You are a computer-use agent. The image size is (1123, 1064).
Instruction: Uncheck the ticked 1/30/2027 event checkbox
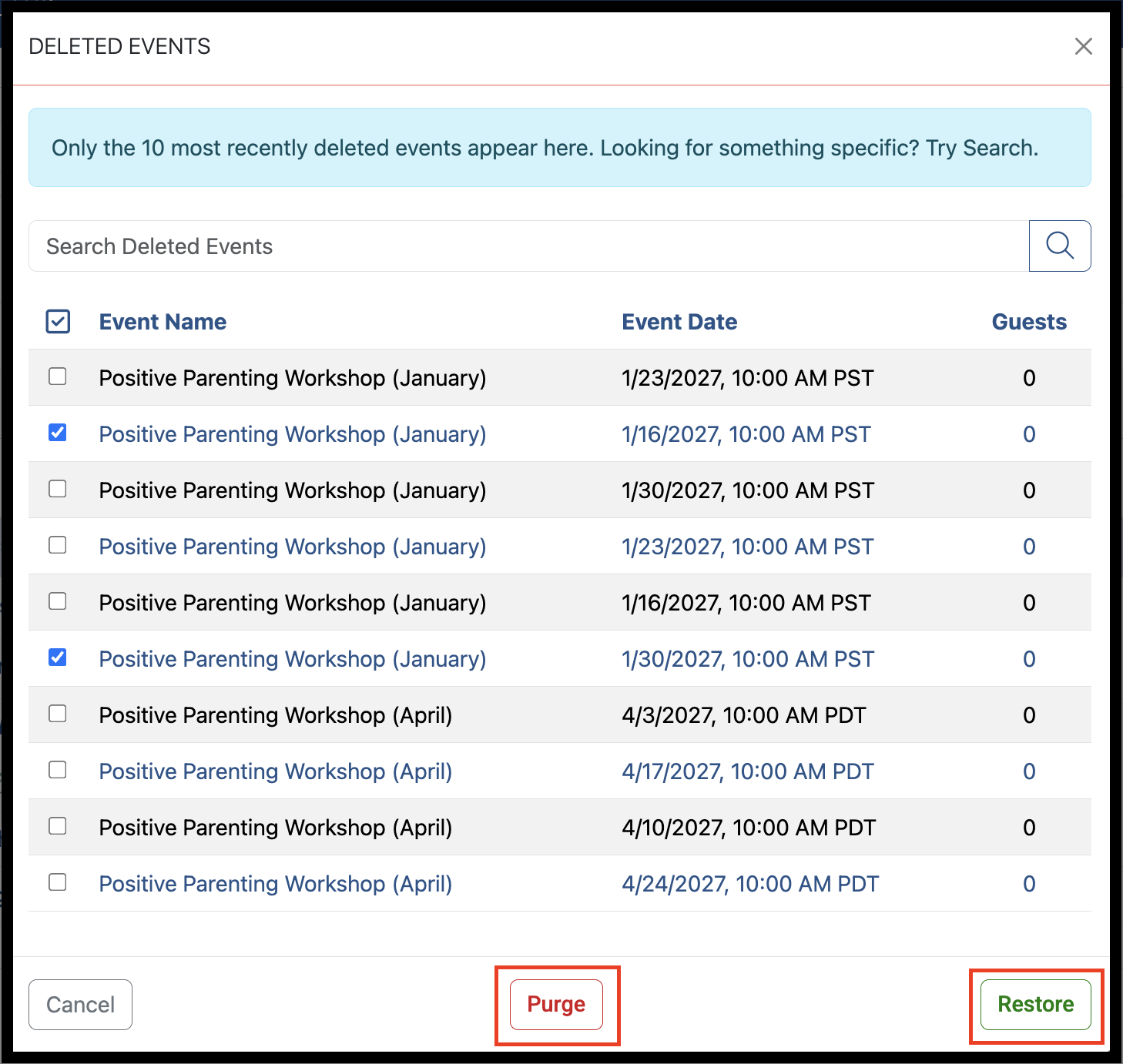click(58, 657)
